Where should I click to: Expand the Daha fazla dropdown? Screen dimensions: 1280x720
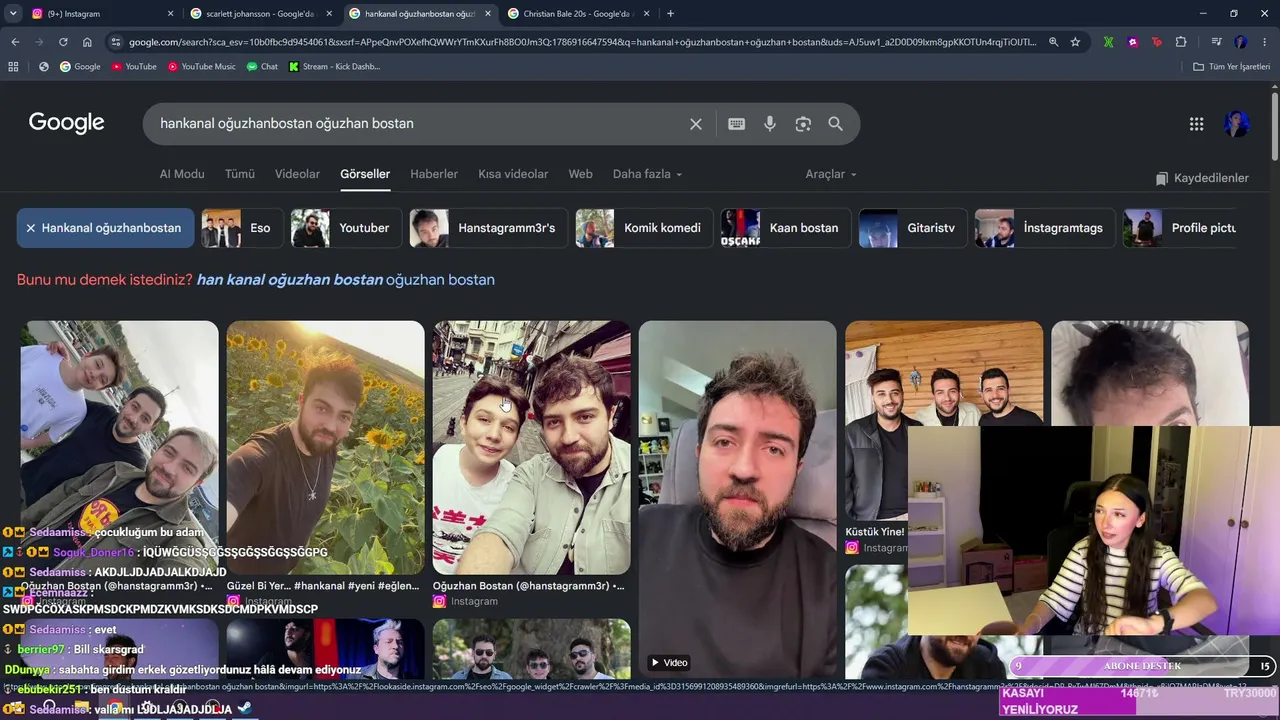click(x=647, y=174)
